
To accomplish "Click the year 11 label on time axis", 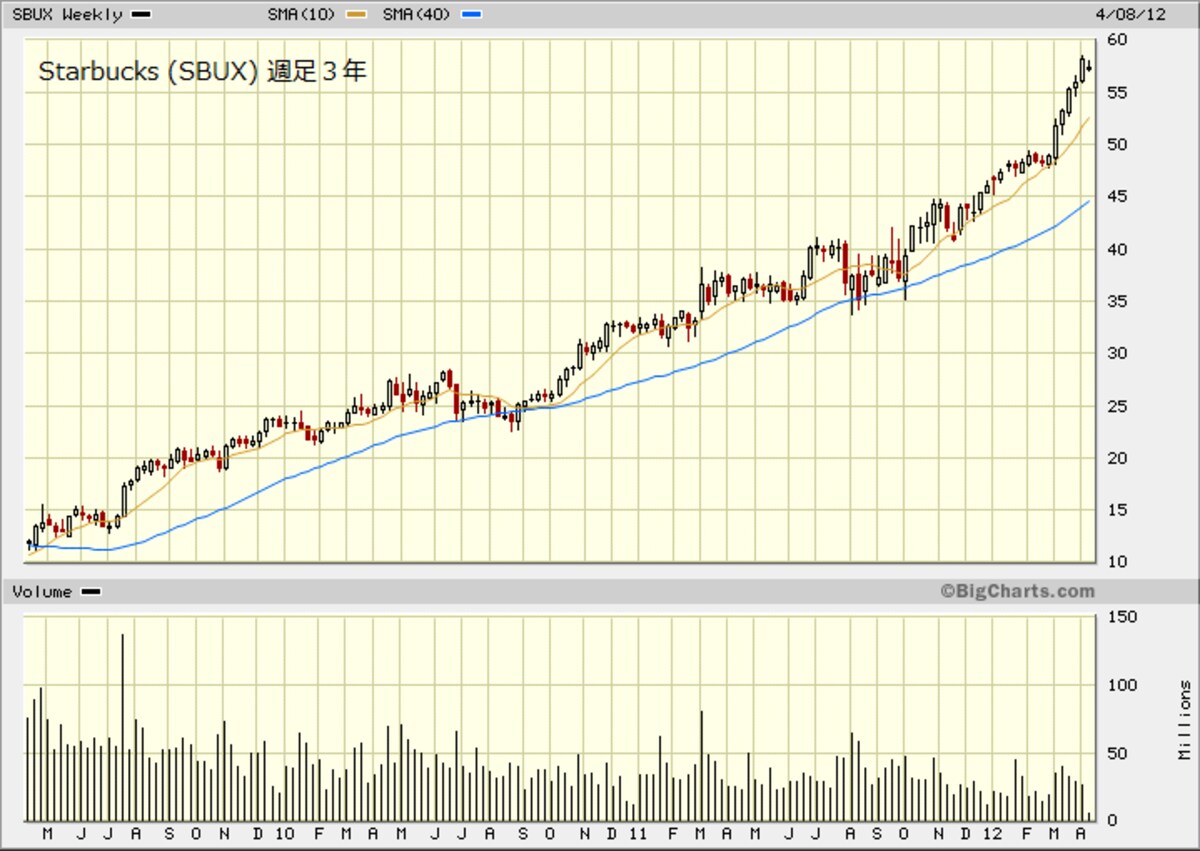I will click(639, 834).
